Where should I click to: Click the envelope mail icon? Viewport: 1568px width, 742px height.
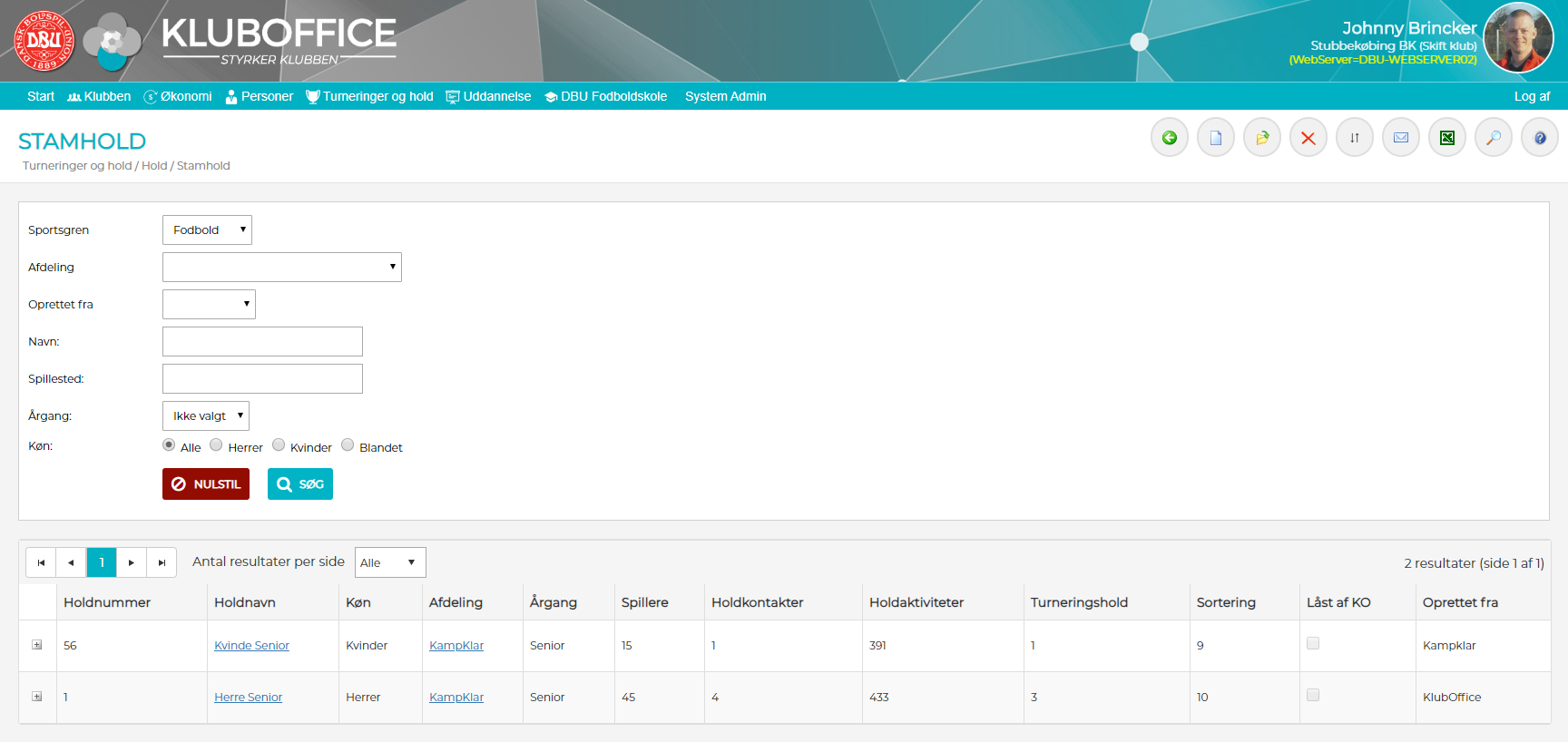pos(1401,138)
